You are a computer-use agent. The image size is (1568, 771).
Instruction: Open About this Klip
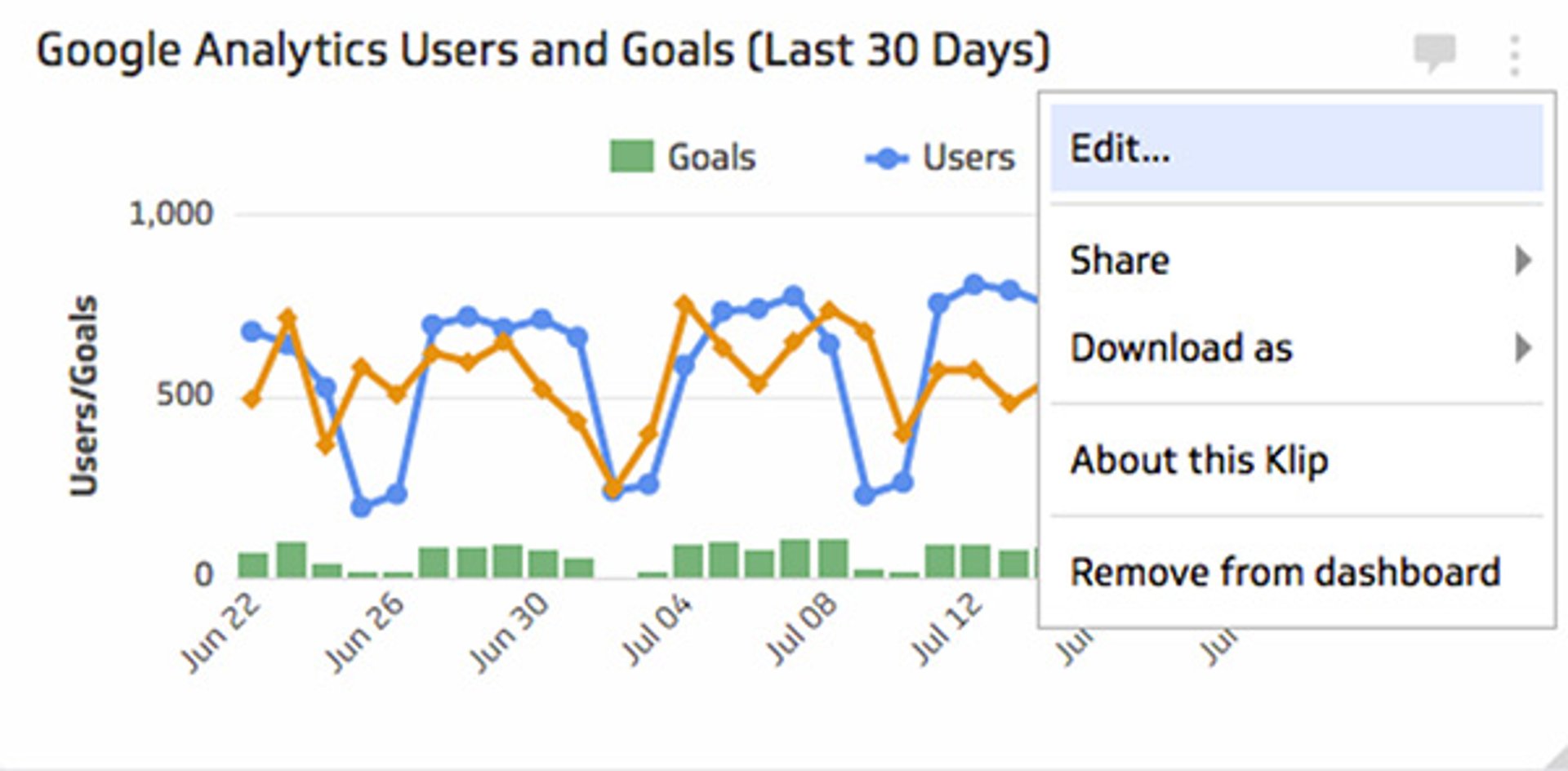pyautogui.click(x=1199, y=461)
